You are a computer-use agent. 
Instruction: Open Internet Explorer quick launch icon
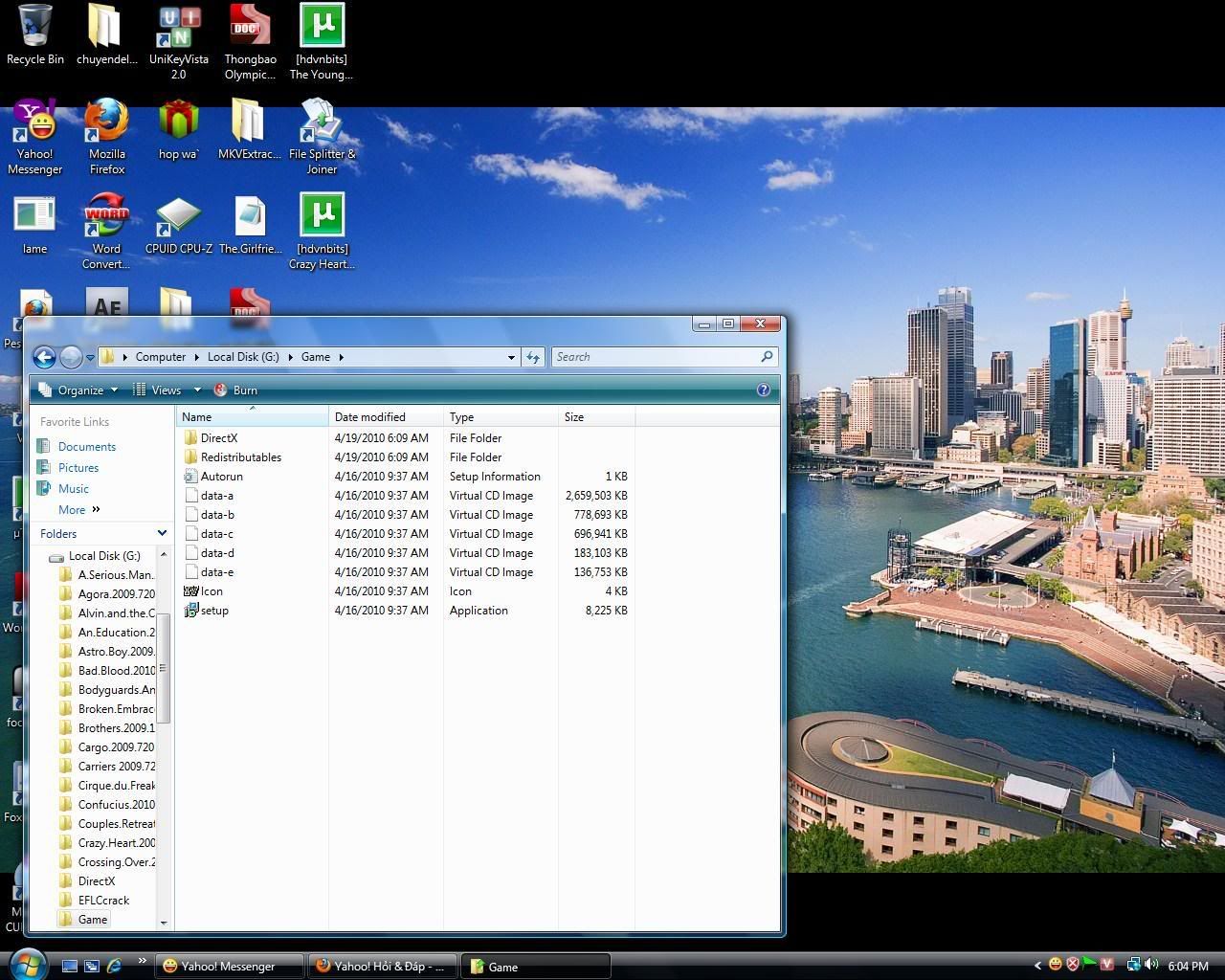[x=114, y=966]
